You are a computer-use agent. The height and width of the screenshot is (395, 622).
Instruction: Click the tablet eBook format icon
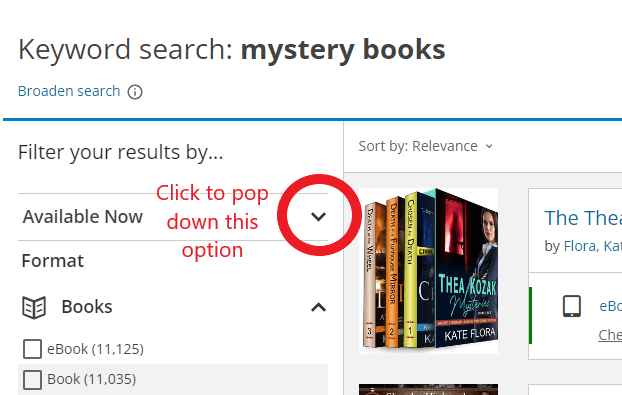point(572,306)
